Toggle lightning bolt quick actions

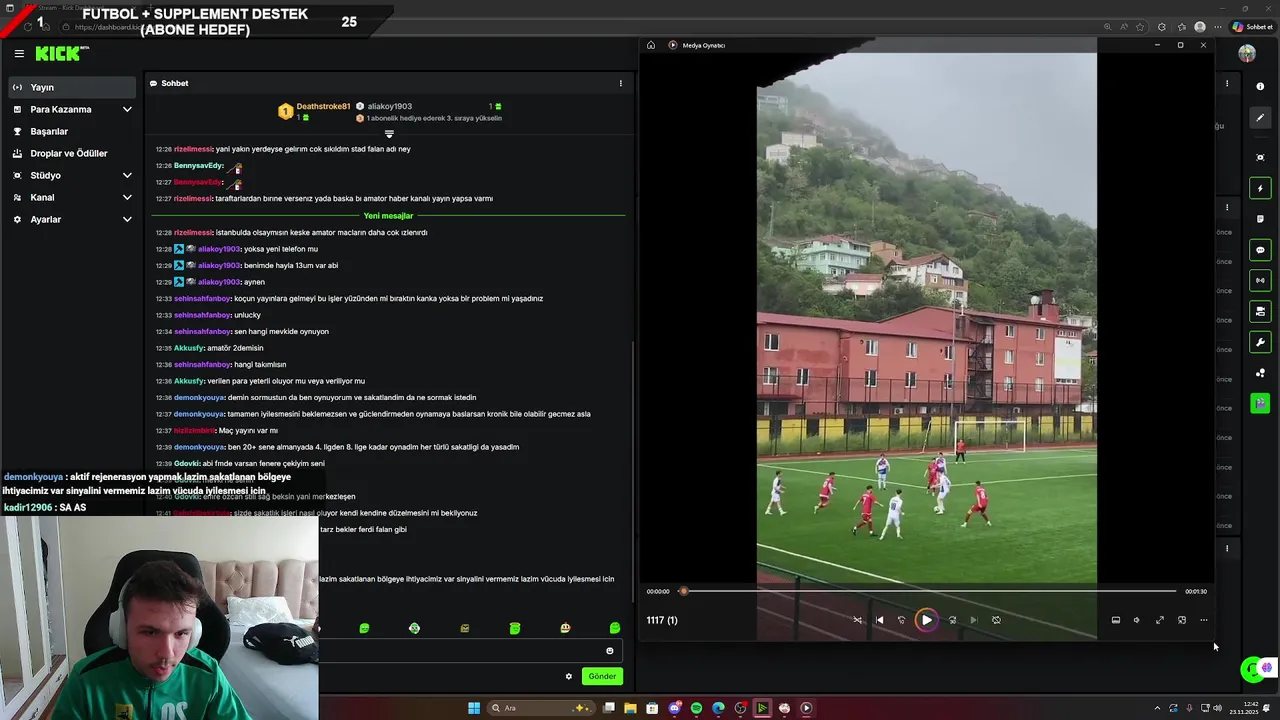coord(1260,188)
